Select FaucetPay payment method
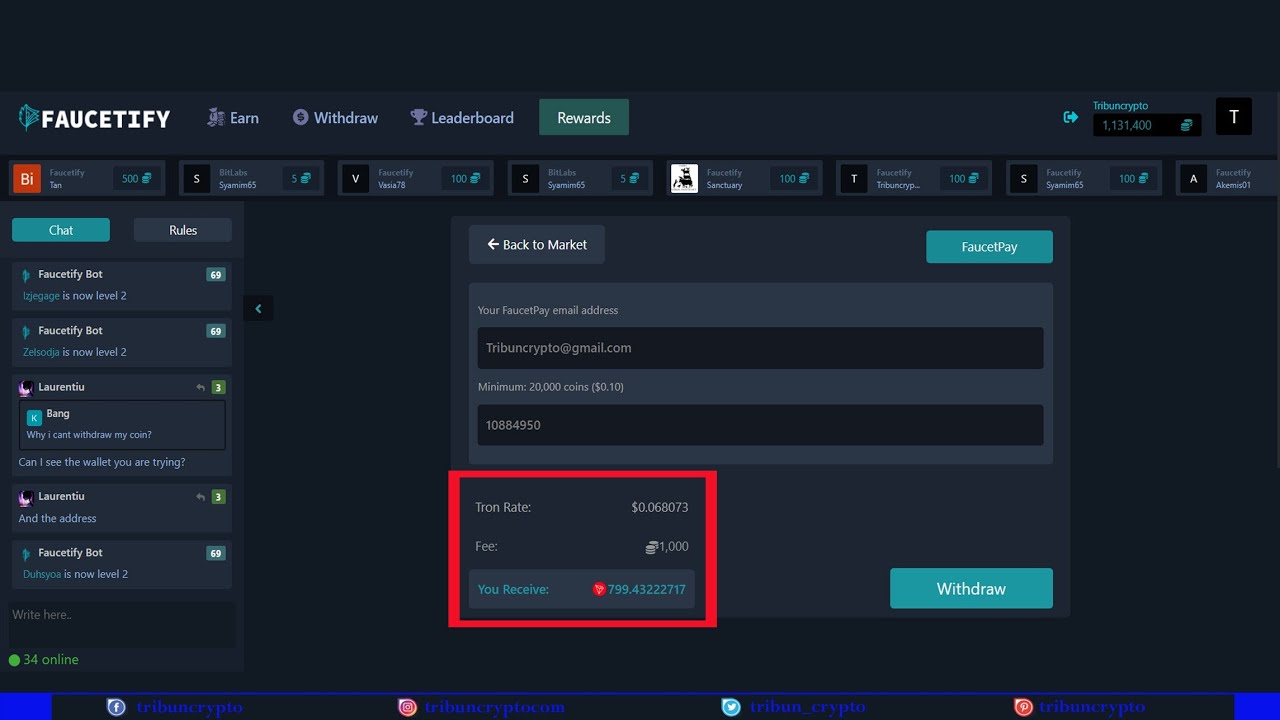Screen dimensions: 1280x720 (x=989, y=247)
